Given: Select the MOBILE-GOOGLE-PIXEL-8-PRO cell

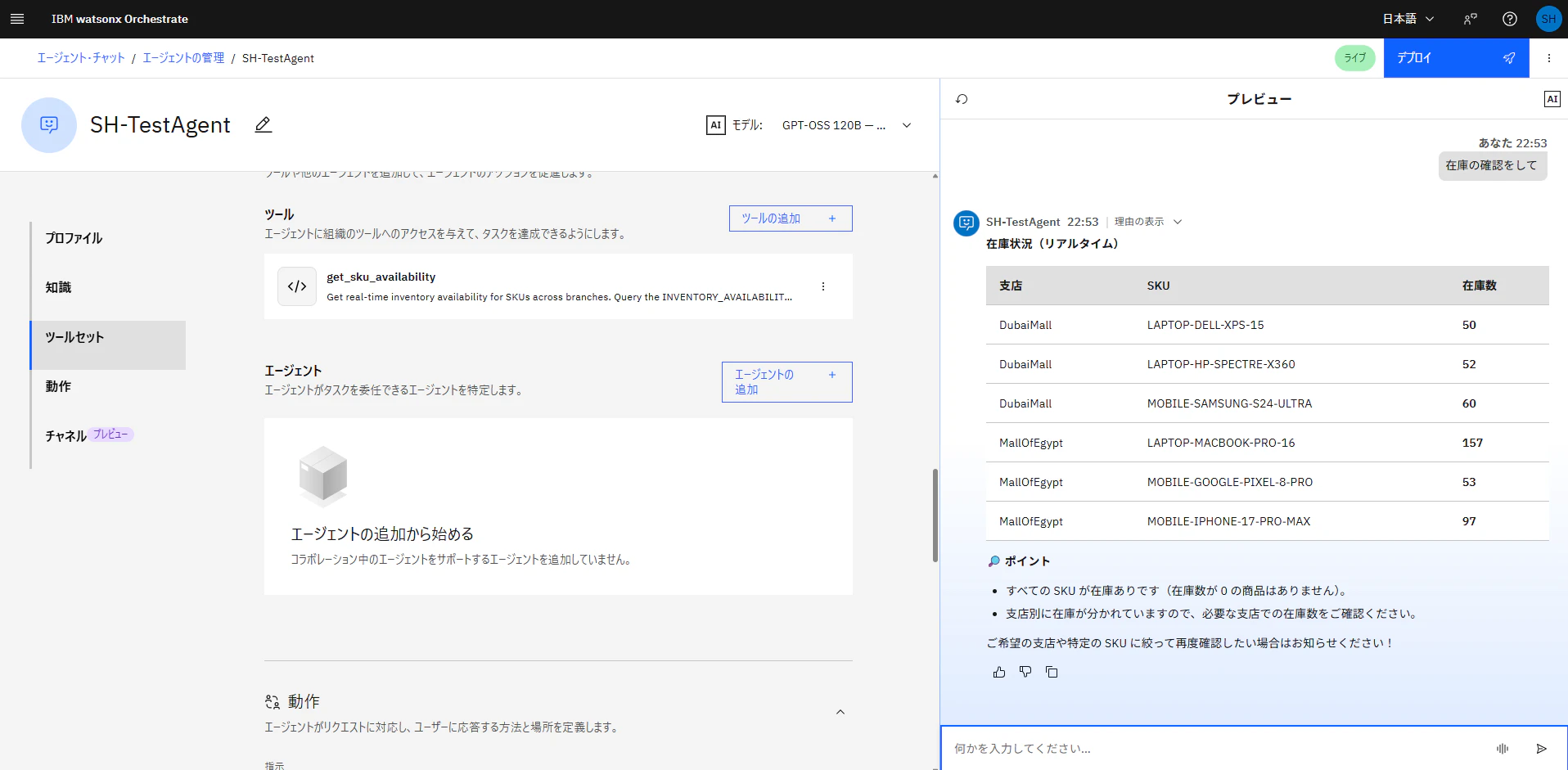Looking at the screenshot, I should tap(1230, 482).
